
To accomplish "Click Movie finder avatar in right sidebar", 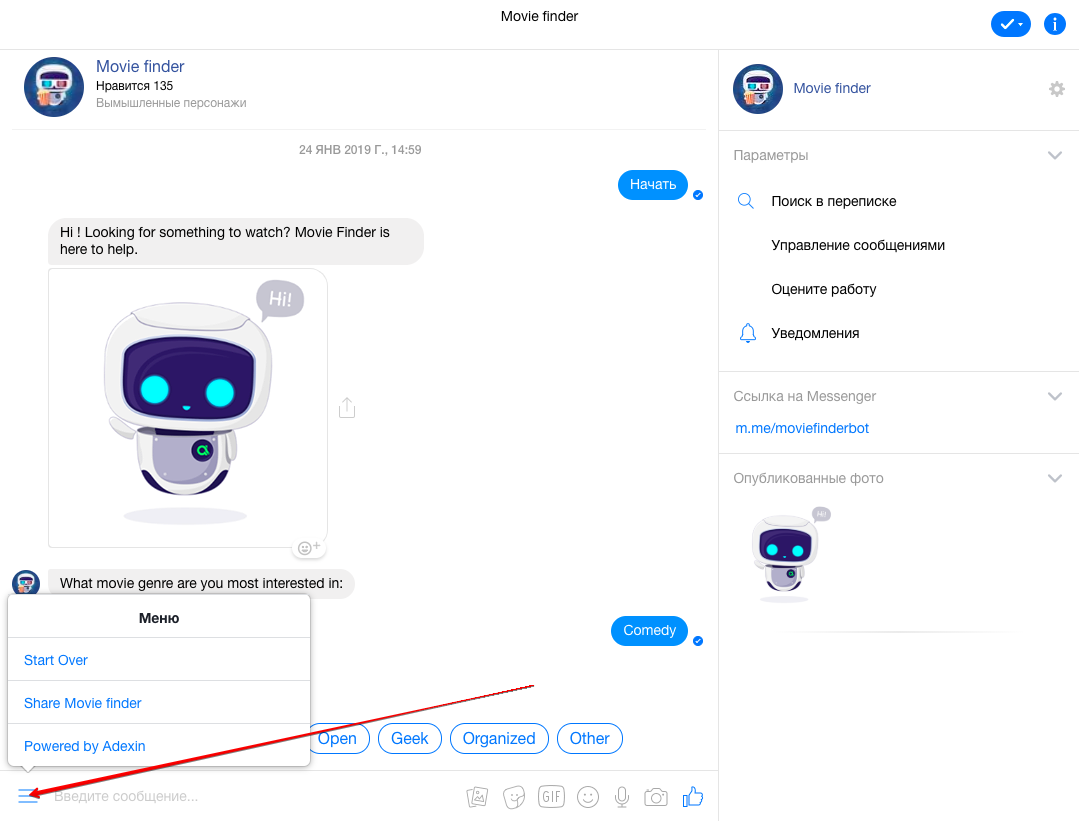I will pyautogui.click(x=758, y=89).
